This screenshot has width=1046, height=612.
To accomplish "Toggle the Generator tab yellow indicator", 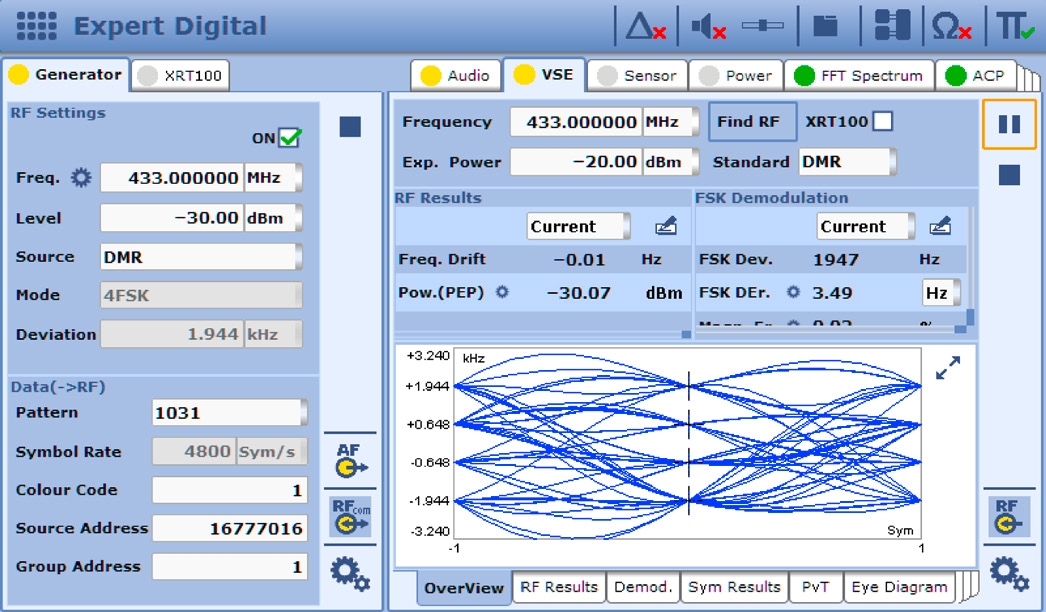I will 18,75.
